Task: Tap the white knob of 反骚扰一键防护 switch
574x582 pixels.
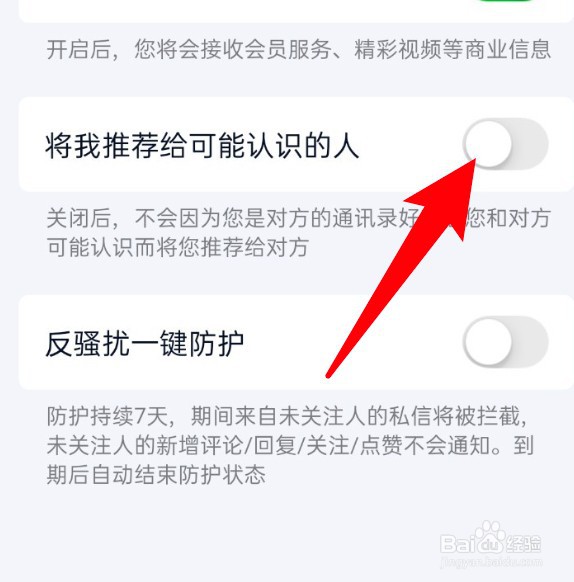Action: (x=488, y=342)
